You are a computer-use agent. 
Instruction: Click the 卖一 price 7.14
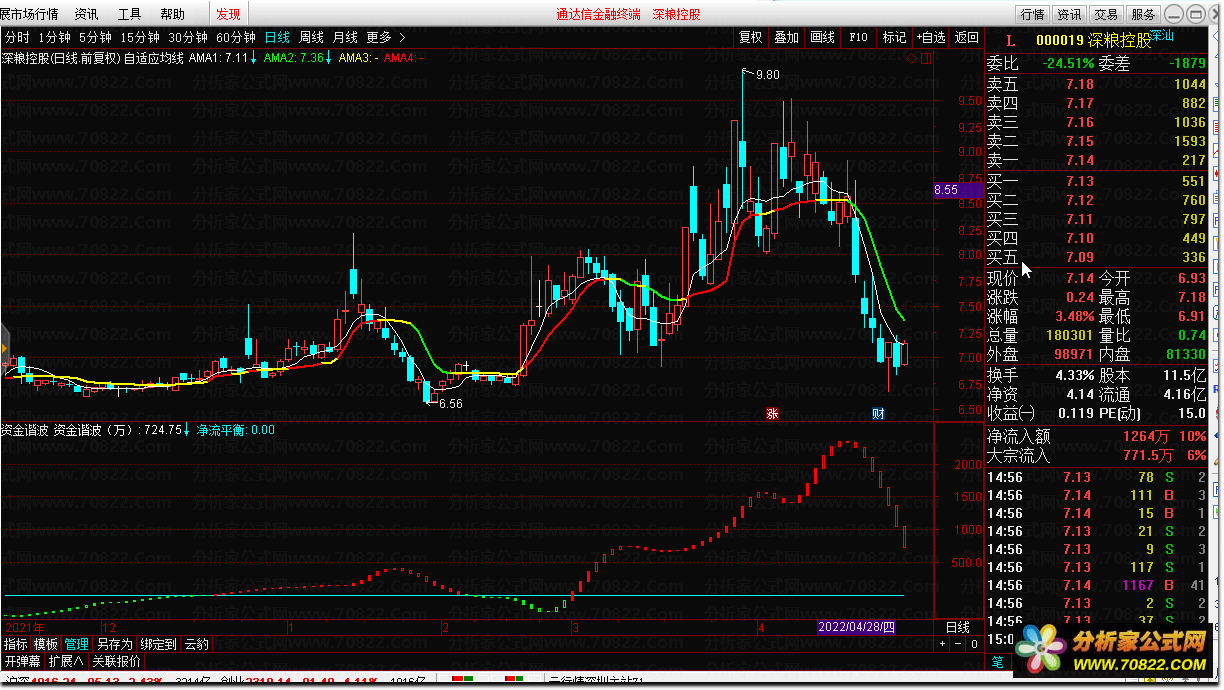point(1080,160)
